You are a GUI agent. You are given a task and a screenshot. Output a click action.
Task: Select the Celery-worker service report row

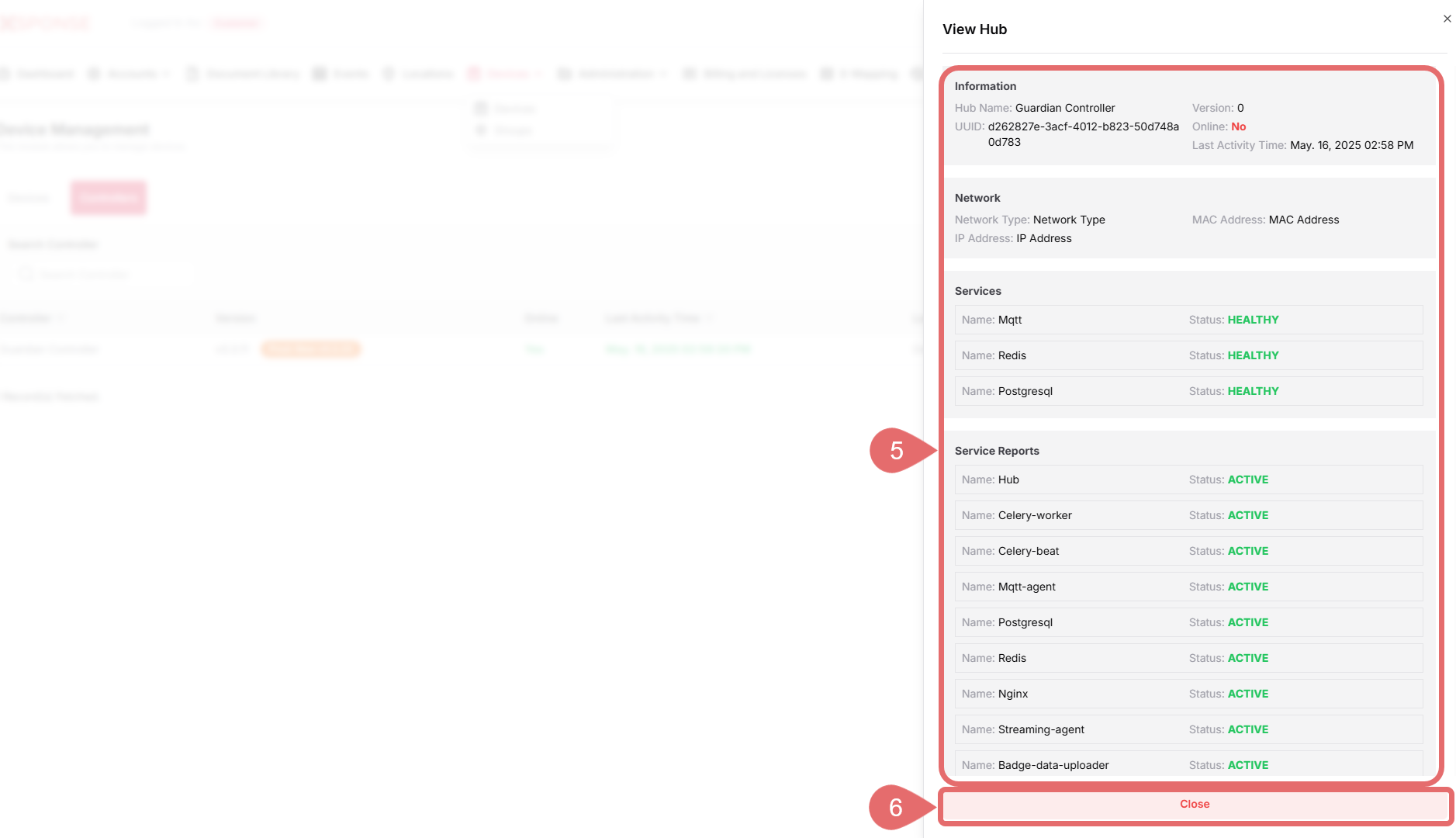[1188, 515]
